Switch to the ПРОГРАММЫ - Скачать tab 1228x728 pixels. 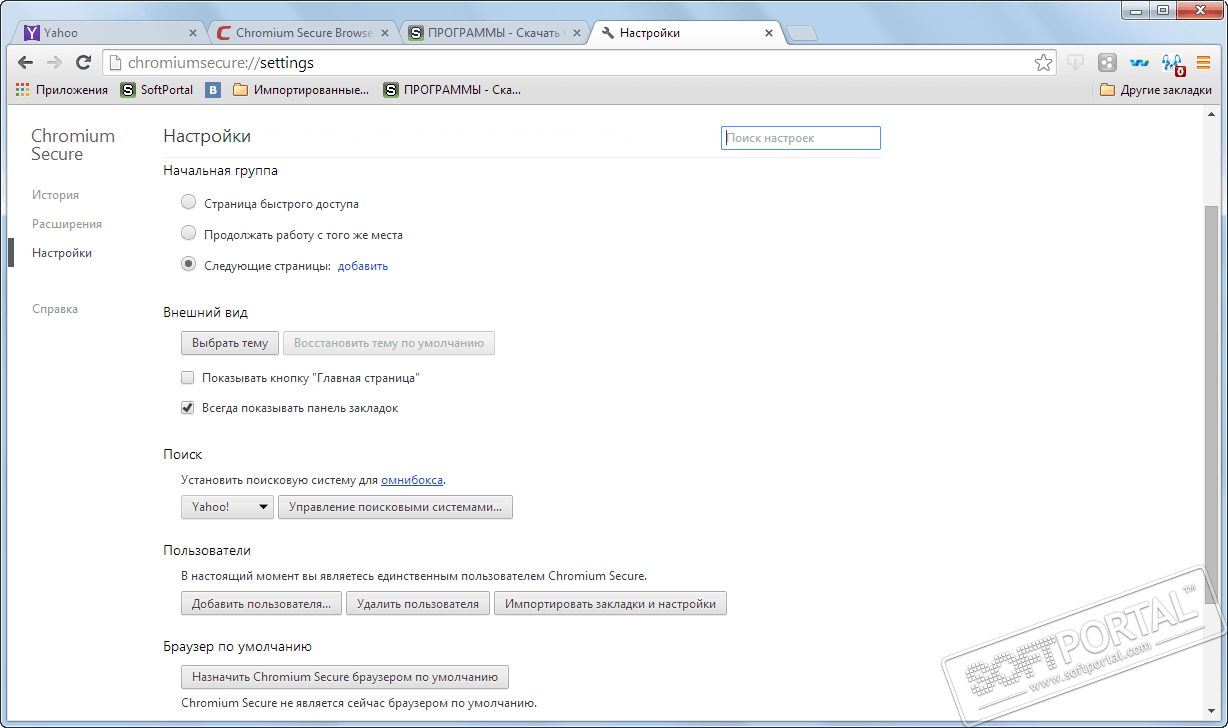(495, 33)
